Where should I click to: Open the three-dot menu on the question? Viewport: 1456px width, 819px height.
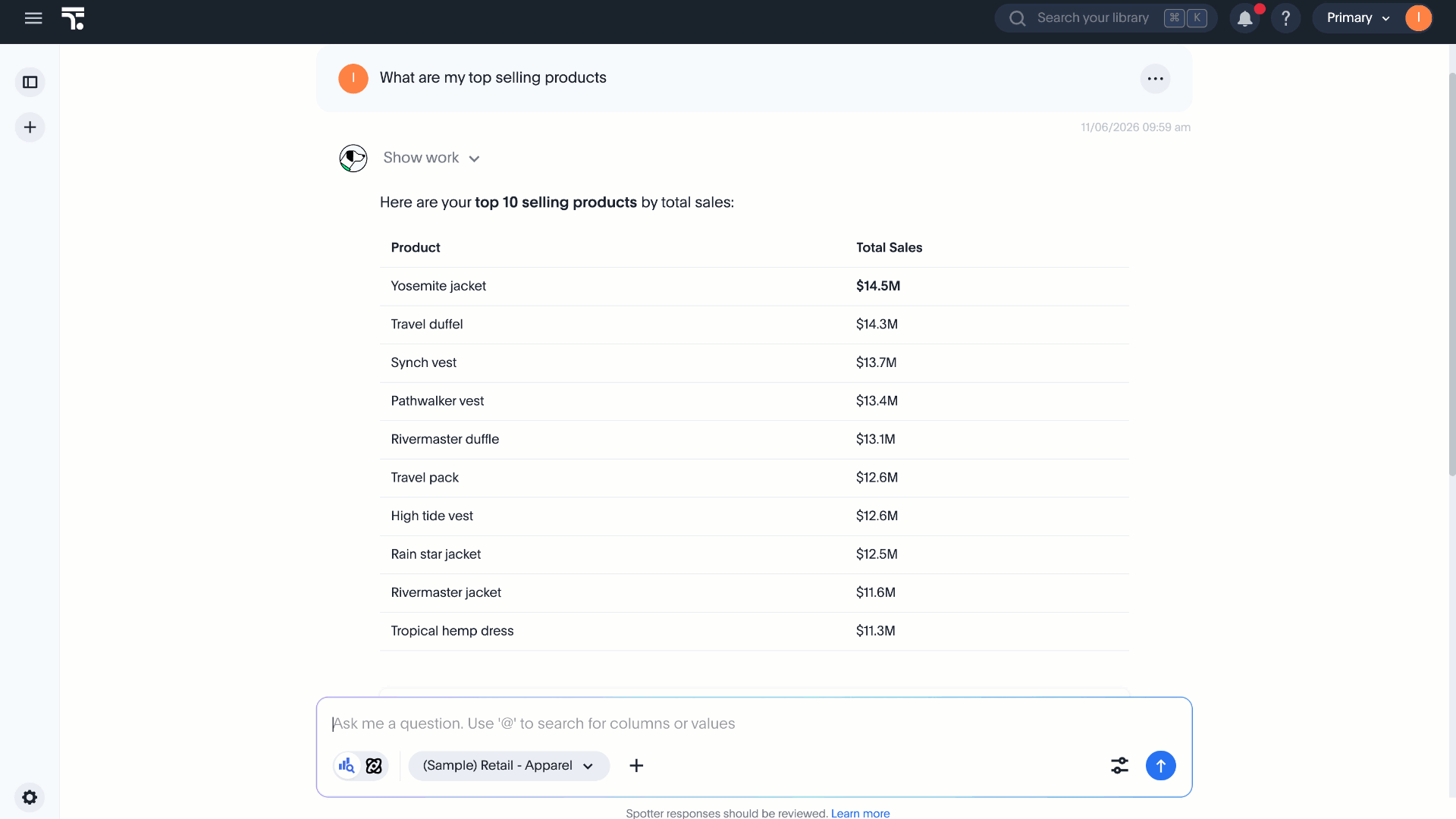(1155, 79)
